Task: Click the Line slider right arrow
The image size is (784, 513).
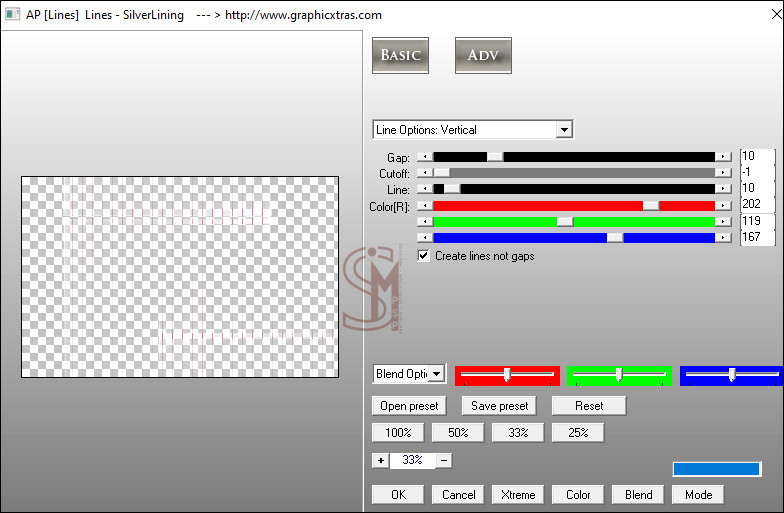Action: tap(723, 188)
